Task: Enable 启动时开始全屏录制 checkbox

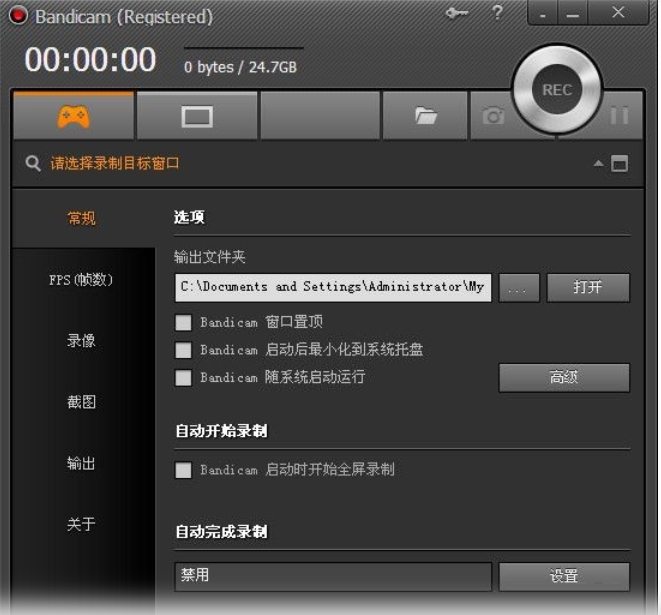Action: pyautogui.click(x=183, y=470)
